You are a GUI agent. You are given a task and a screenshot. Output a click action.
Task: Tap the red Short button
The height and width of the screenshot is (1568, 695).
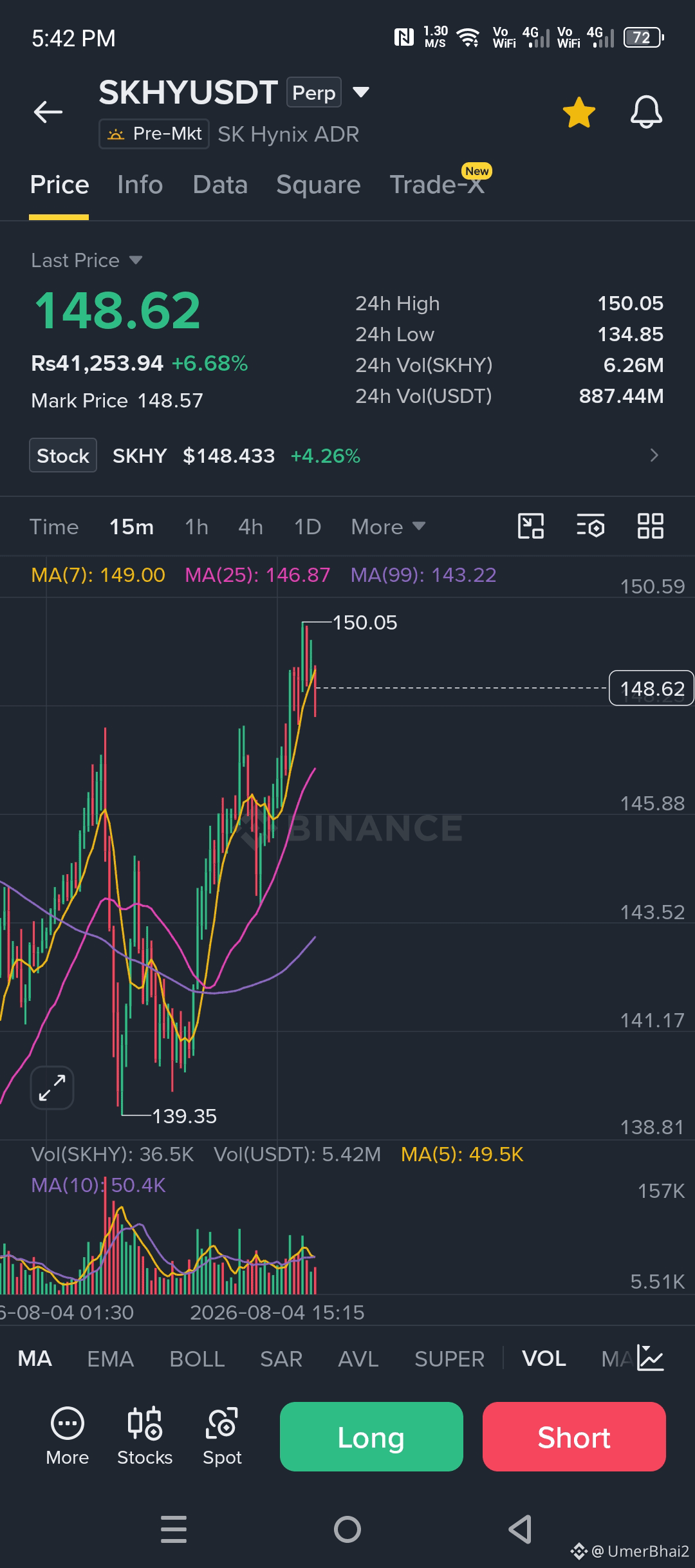point(574,1437)
